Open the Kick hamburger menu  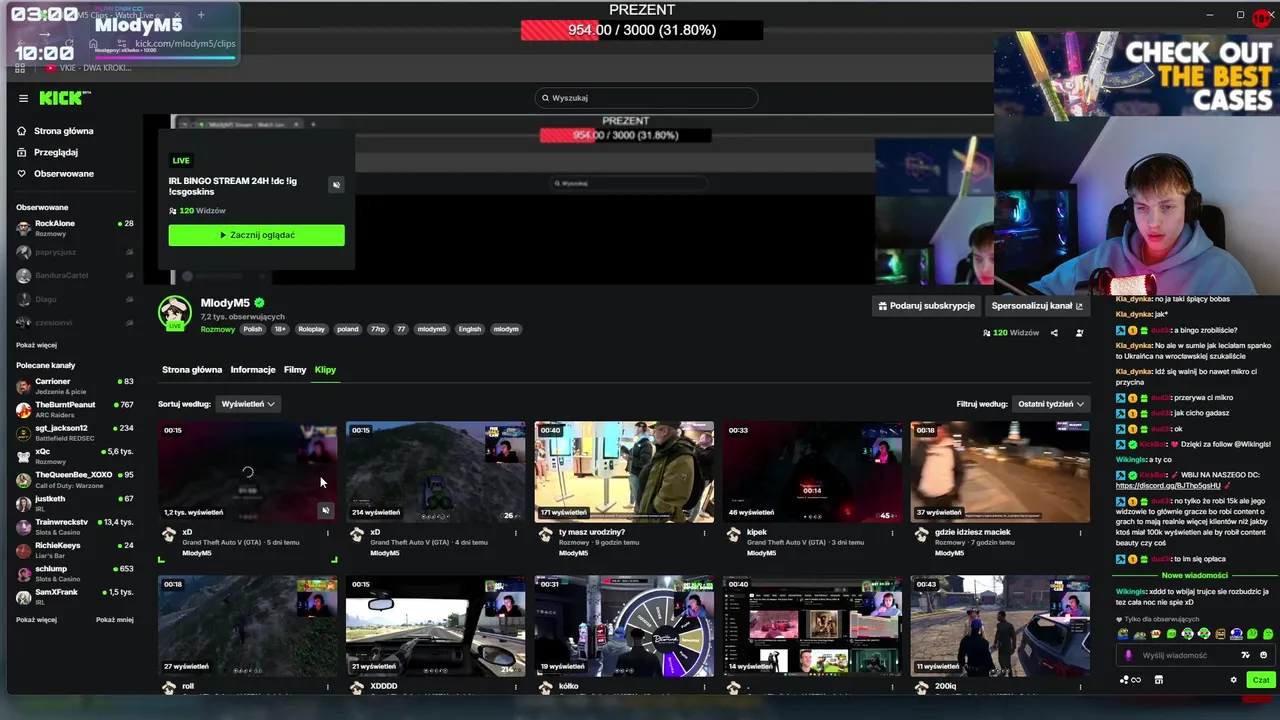click(x=23, y=98)
